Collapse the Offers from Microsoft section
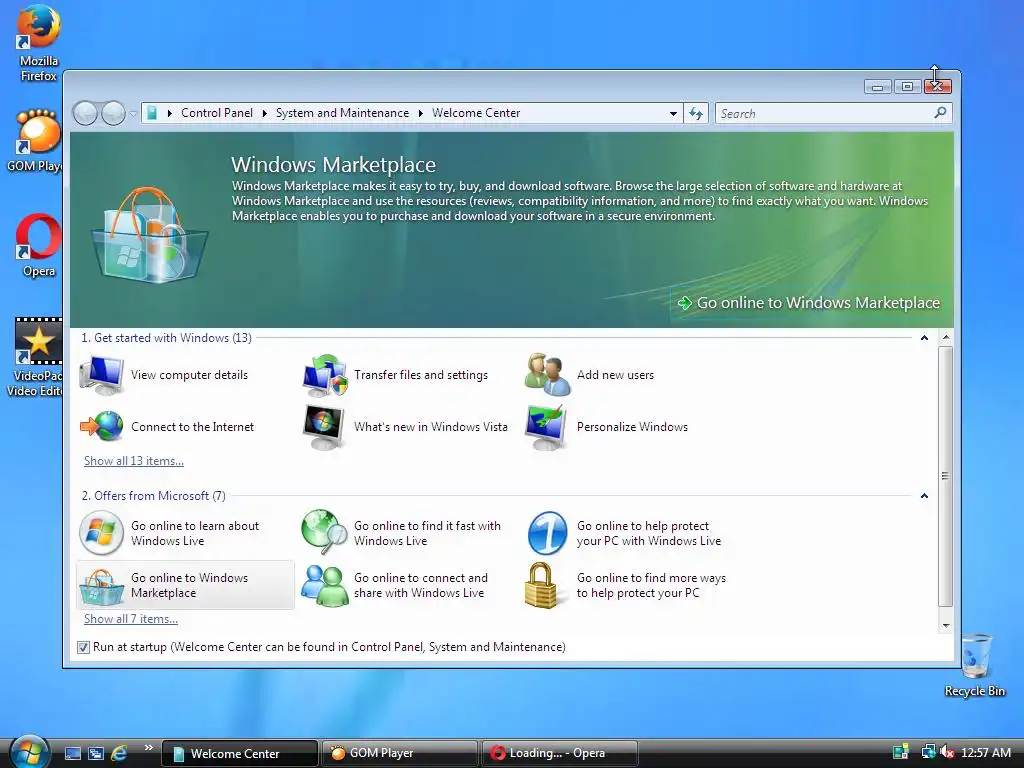 pyautogui.click(x=924, y=496)
